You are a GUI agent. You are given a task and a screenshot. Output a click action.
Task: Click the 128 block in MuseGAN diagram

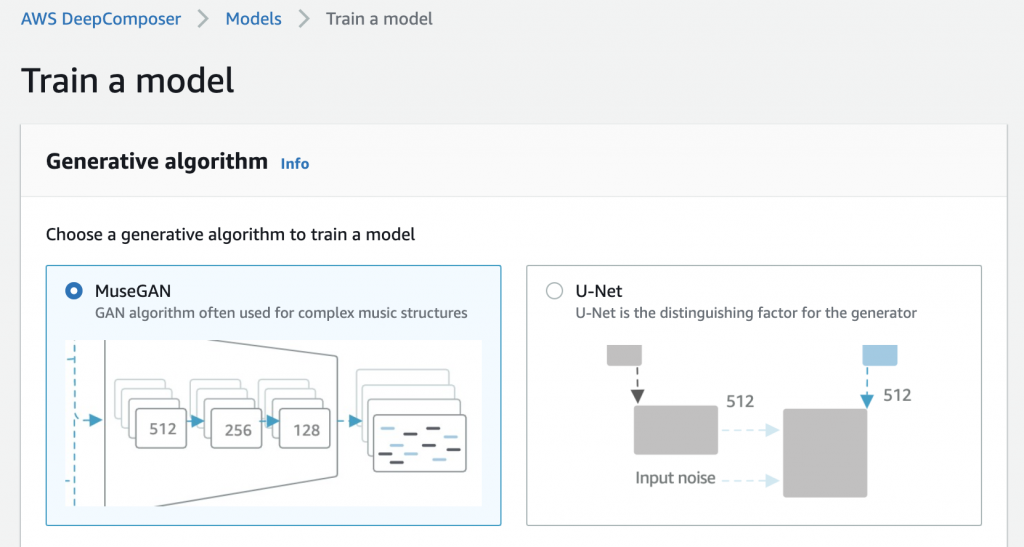(x=305, y=429)
